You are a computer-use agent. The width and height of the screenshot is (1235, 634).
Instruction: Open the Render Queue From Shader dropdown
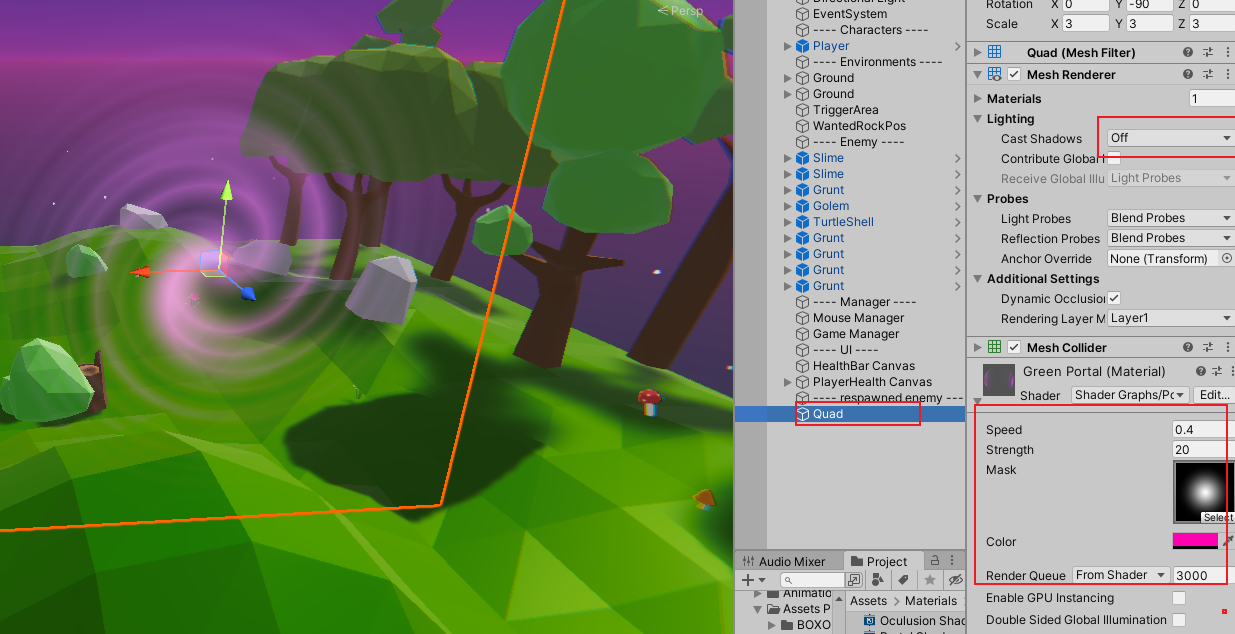(1120, 575)
